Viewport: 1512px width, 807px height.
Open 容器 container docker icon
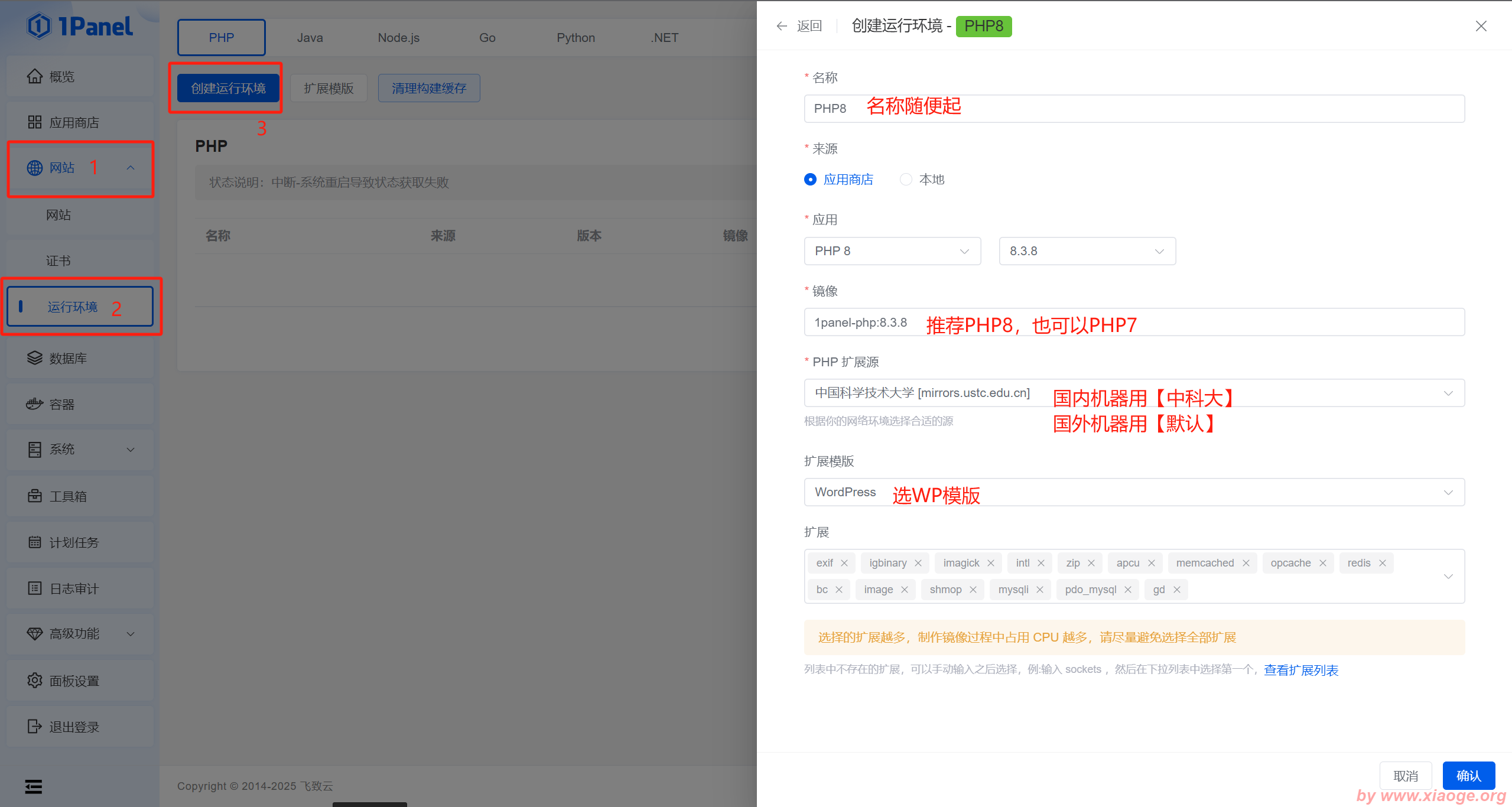[35, 404]
